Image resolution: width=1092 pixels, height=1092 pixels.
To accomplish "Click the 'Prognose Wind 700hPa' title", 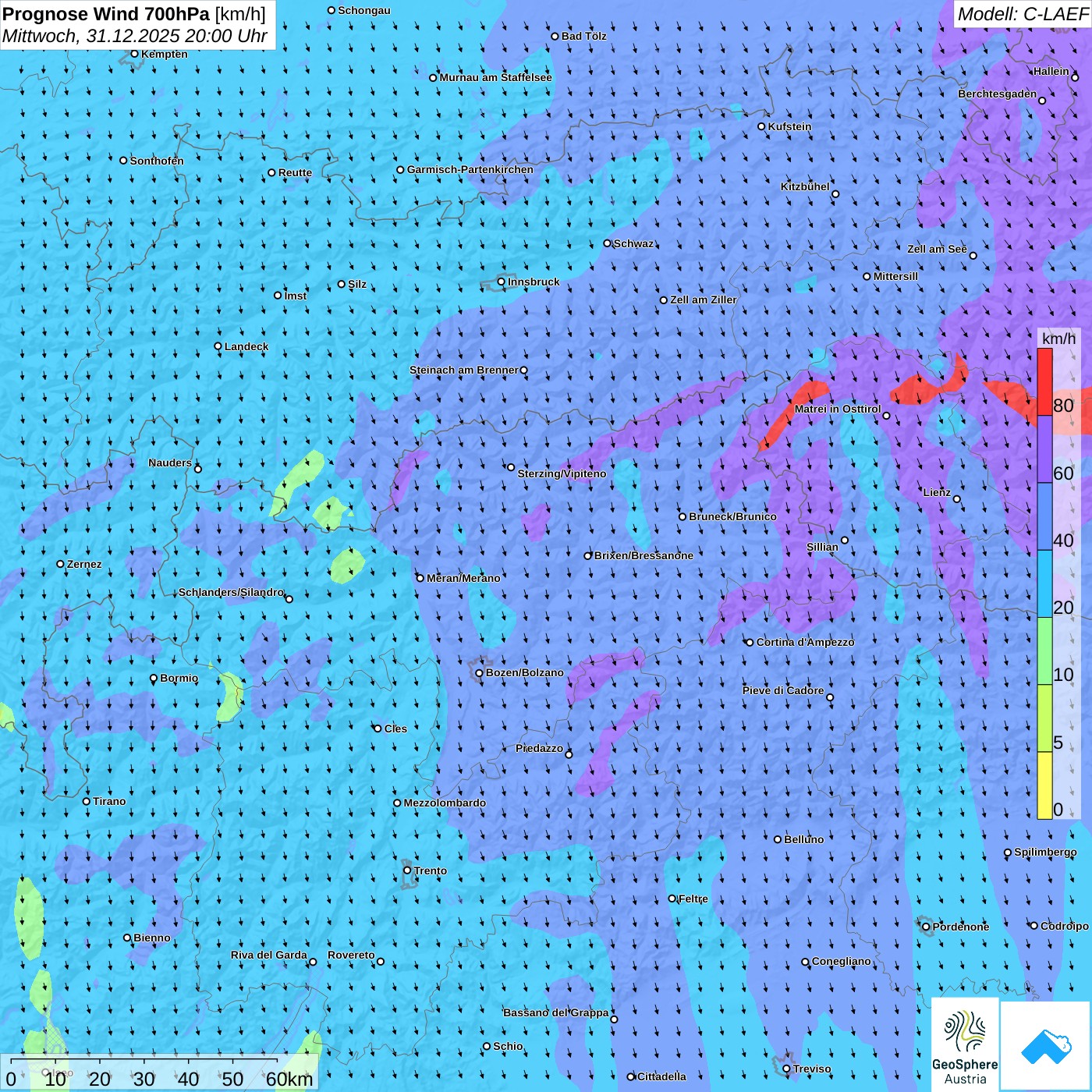I will click(106, 13).
